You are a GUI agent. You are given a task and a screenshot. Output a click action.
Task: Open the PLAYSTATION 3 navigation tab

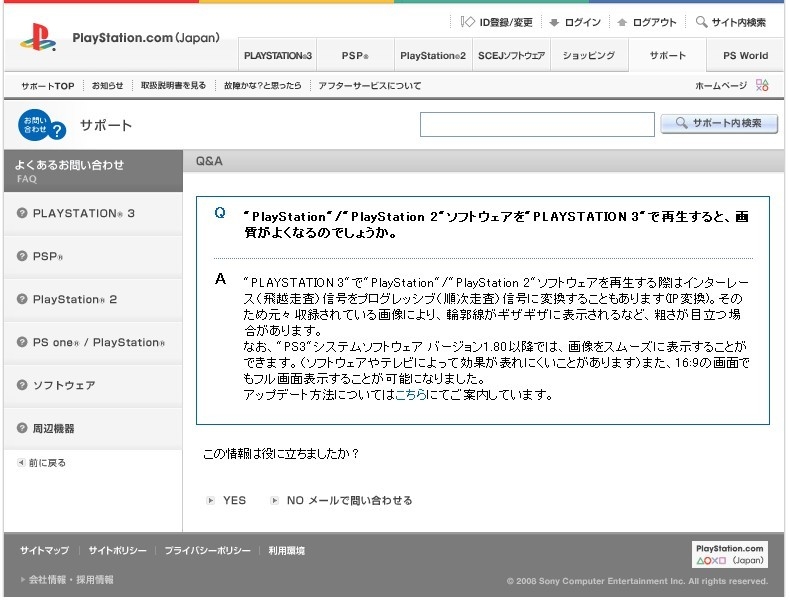tap(278, 55)
